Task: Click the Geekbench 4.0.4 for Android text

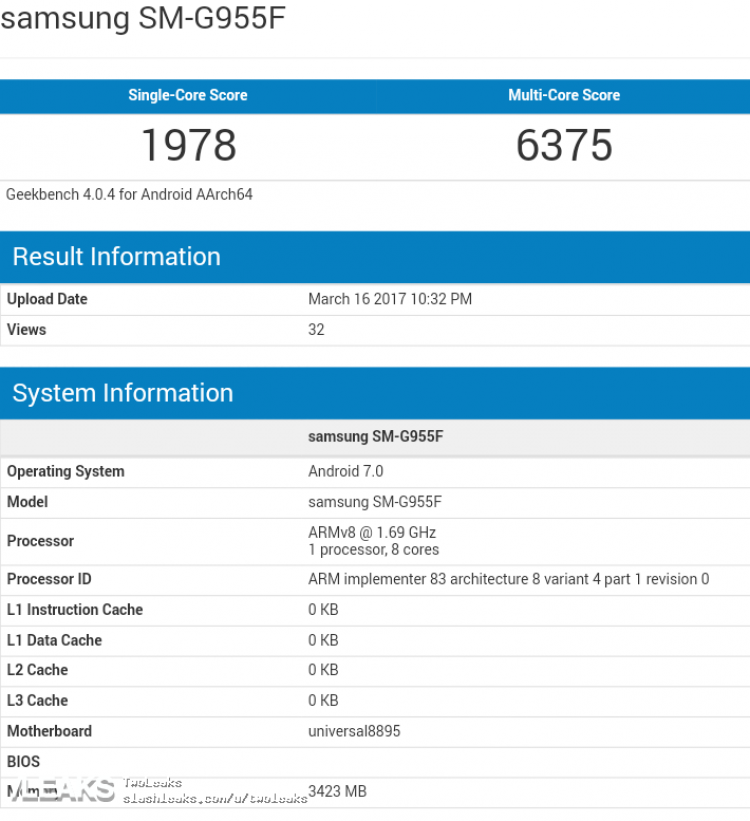Action: pos(129,194)
